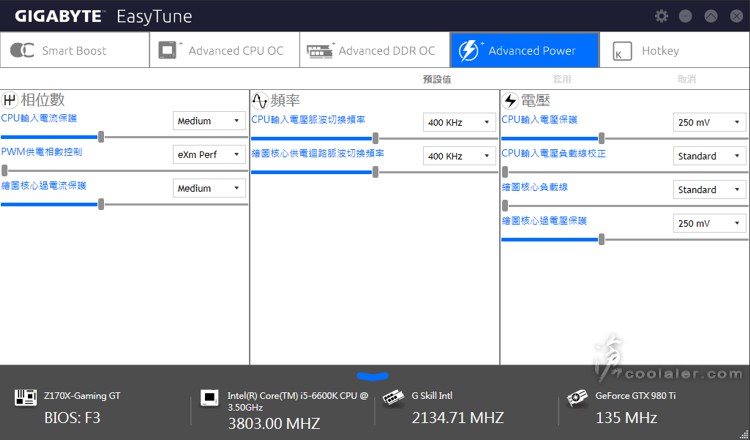Click the 繪圖核心過電流保護 slider handle

(101, 204)
